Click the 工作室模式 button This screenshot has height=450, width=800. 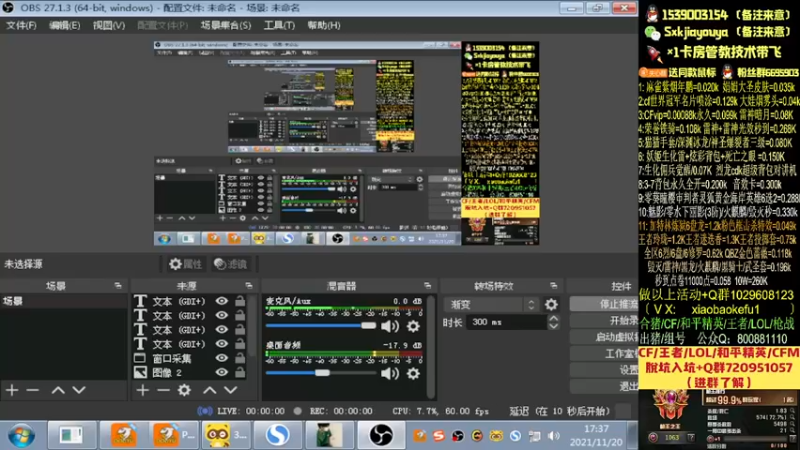click(x=604, y=353)
